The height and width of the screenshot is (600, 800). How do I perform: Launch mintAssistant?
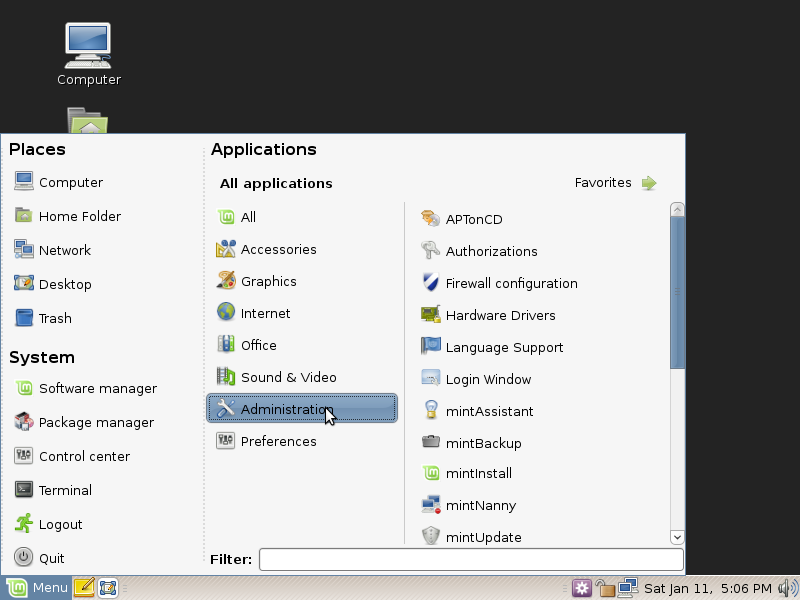tap(477, 411)
